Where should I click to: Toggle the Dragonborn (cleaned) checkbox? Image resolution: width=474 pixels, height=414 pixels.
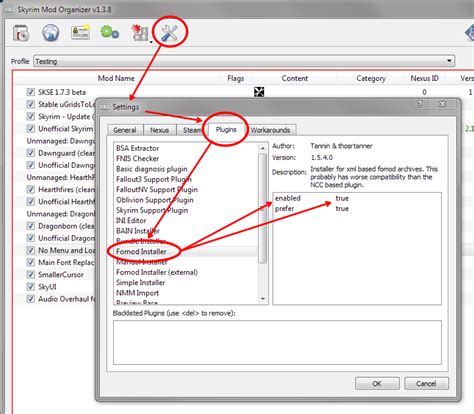pyautogui.click(x=30, y=226)
